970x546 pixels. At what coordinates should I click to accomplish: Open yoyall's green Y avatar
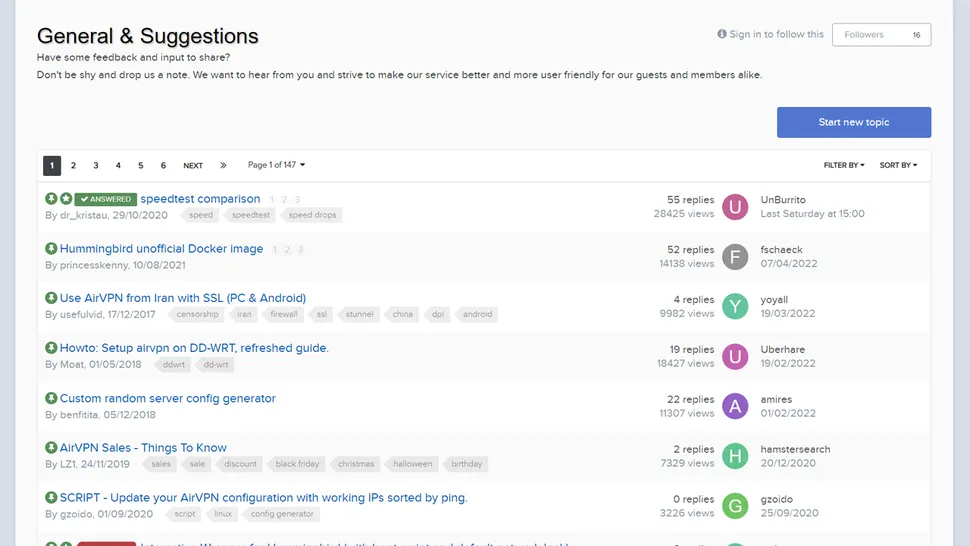point(735,306)
